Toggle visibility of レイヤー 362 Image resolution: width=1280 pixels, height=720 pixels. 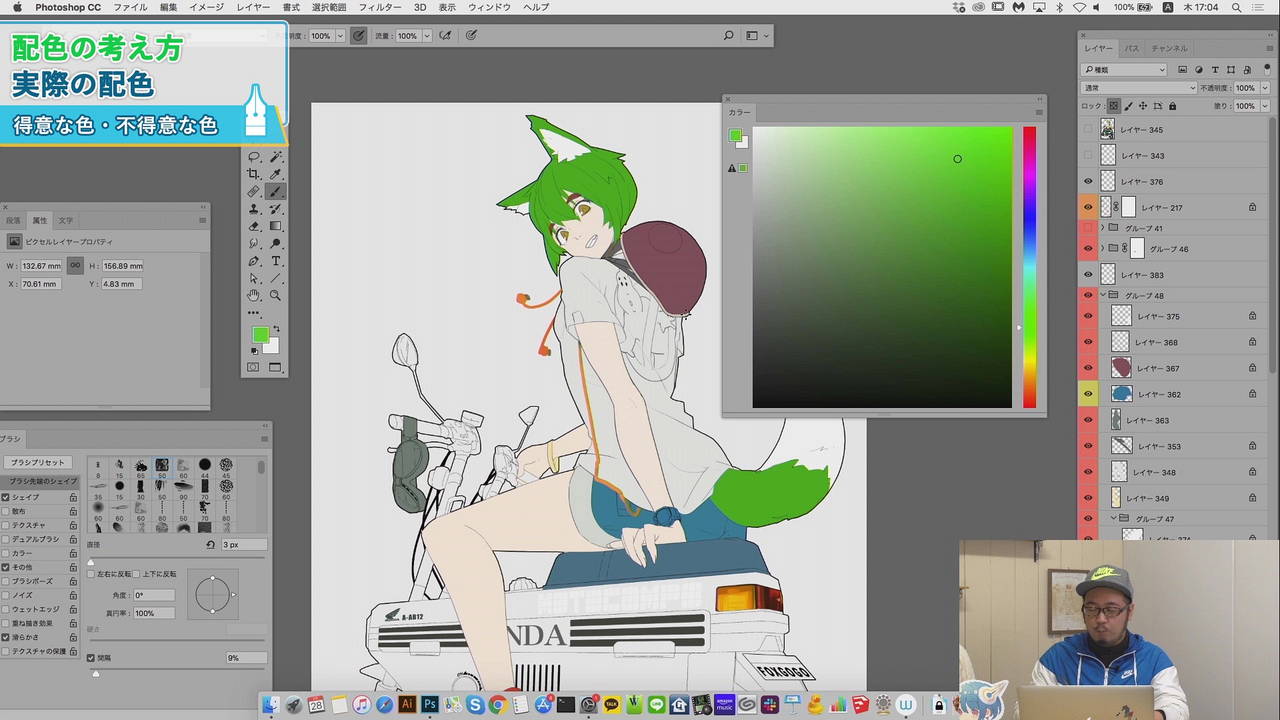(1089, 394)
